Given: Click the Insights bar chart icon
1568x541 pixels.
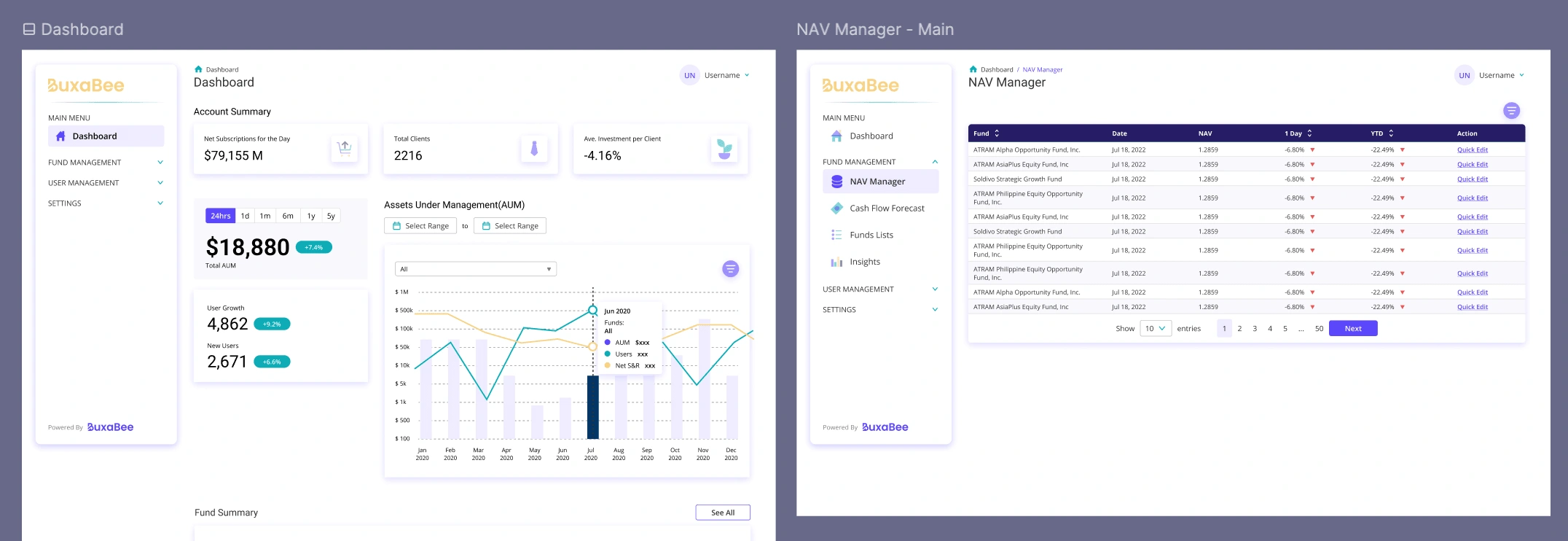Looking at the screenshot, I should pos(836,262).
